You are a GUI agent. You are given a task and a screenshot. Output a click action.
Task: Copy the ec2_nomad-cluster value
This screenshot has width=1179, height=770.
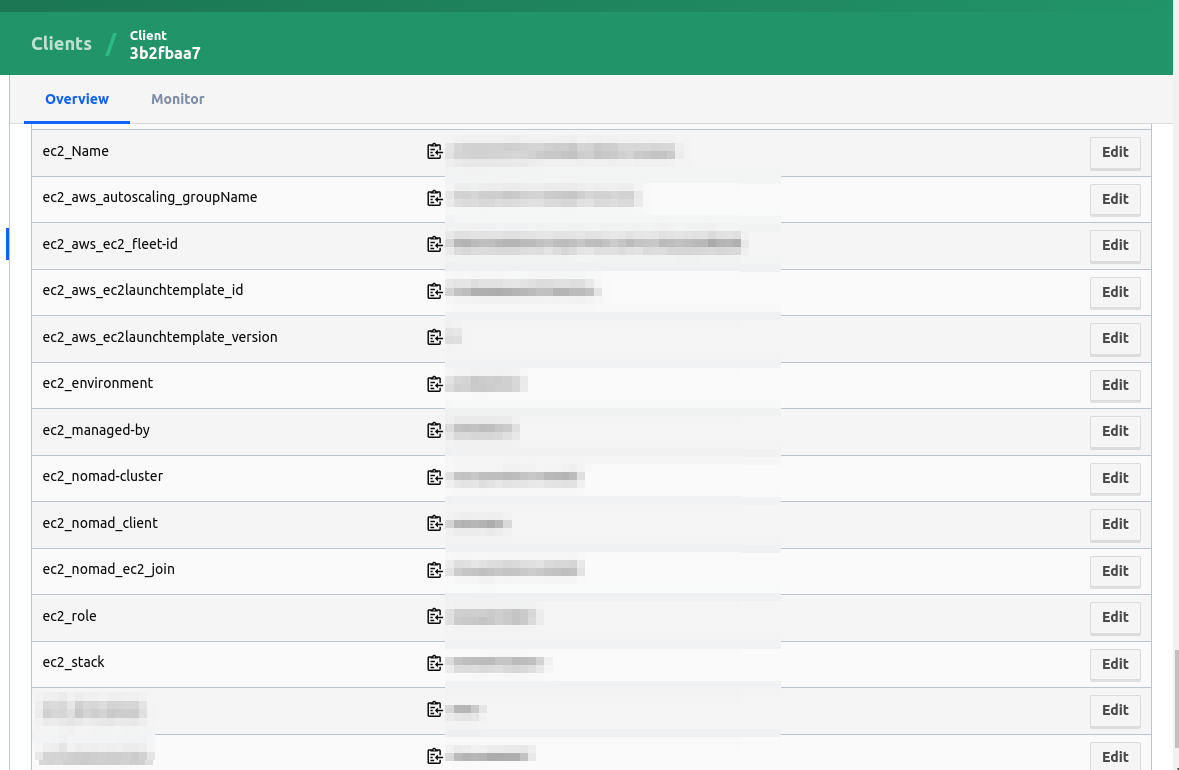(x=435, y=477)
